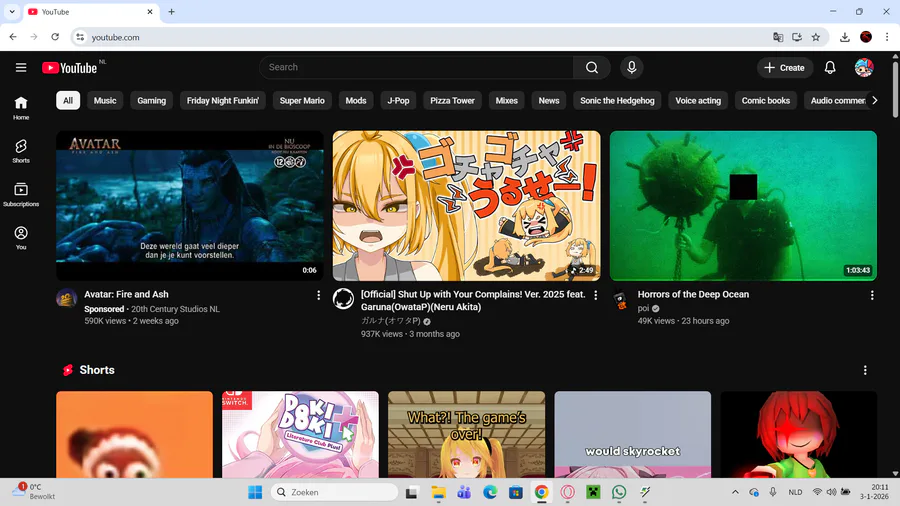Select the Sonic the Hedgehog chip
The height and width of the screenshot is (506, 900).
click(x=617, y=100)
